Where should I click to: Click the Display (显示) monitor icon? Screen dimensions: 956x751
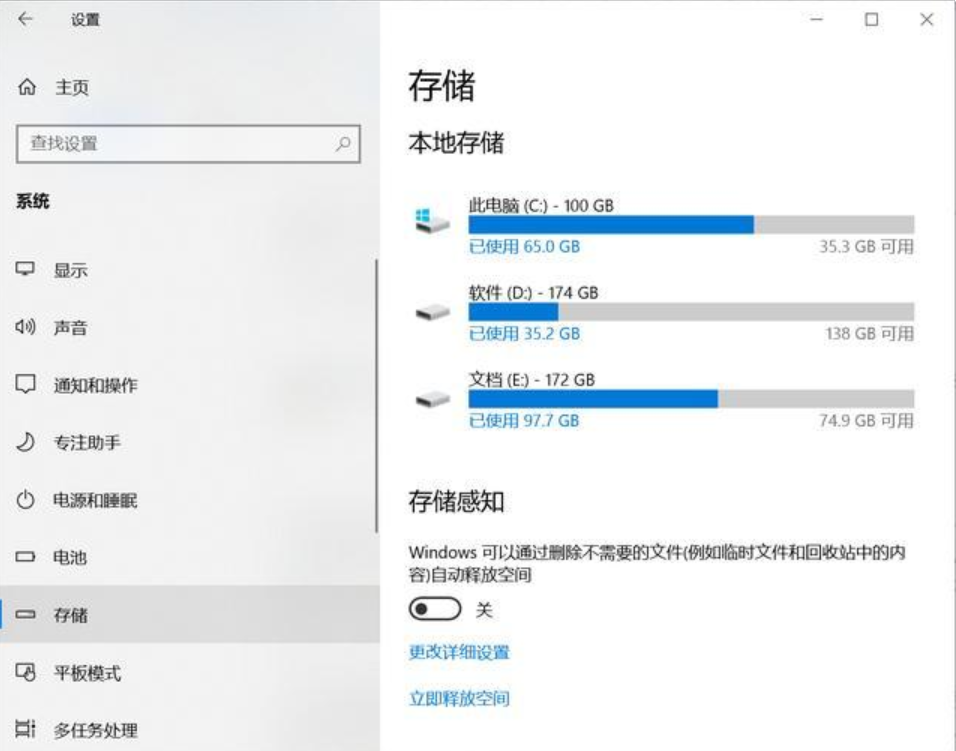[x=26, y=270]
